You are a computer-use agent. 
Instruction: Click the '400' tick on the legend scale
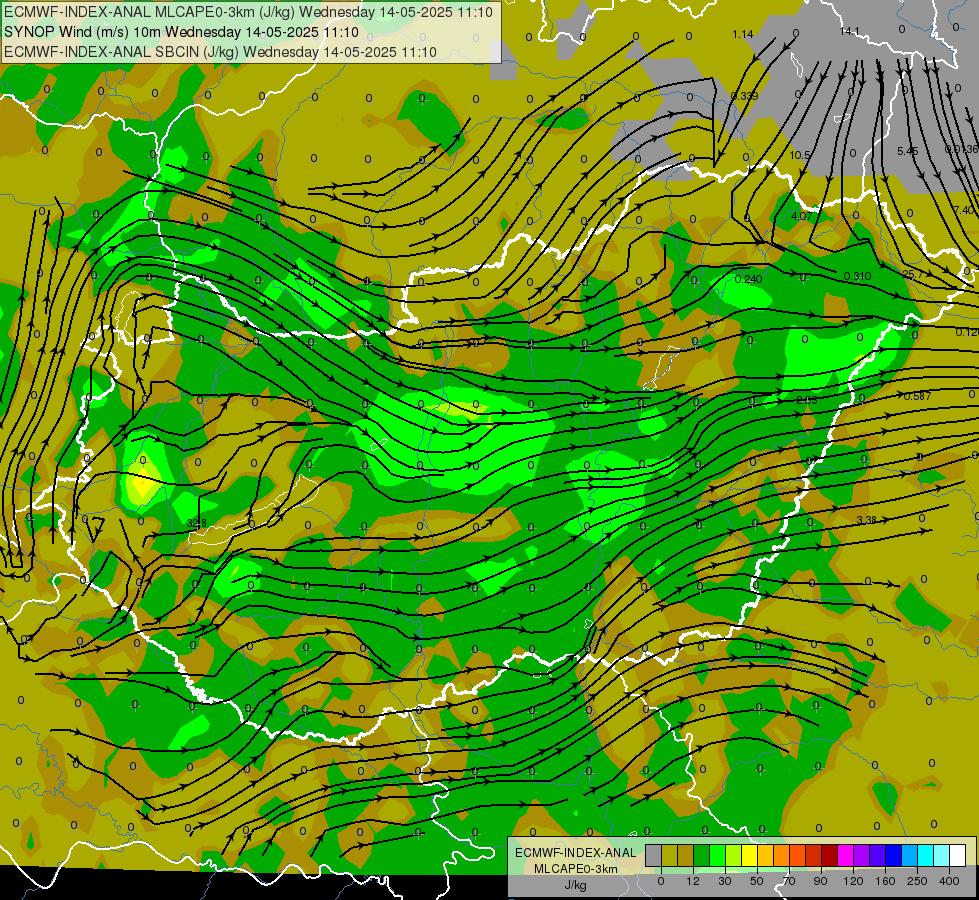click(x=949, y=881)
